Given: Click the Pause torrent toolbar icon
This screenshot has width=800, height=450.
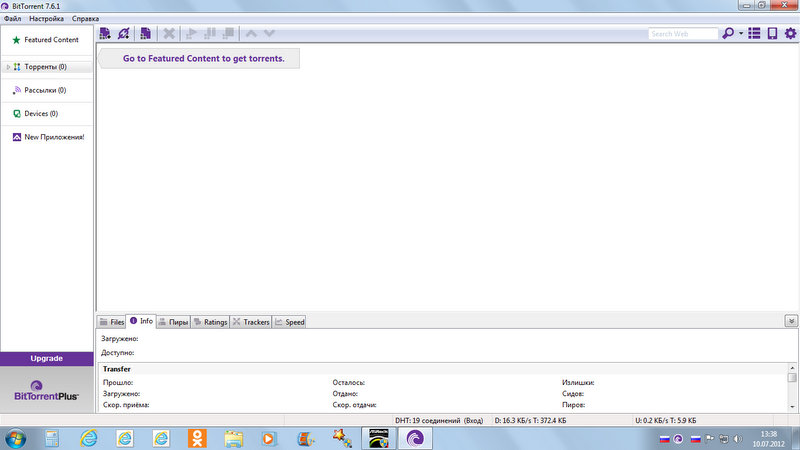Looking at the screenshot, I should point(210,34).
